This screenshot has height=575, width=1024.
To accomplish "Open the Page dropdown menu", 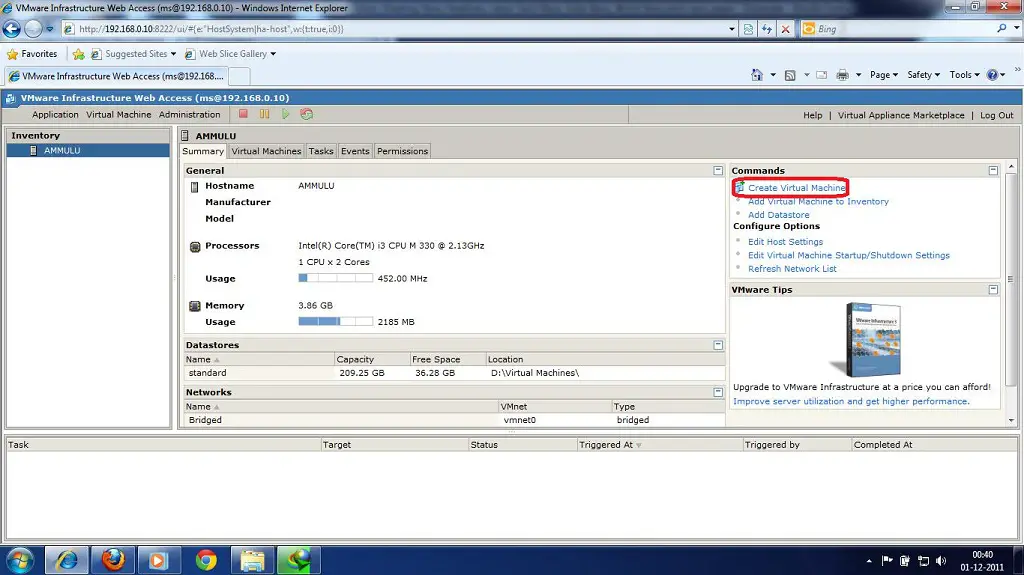I will click(884, 75).
